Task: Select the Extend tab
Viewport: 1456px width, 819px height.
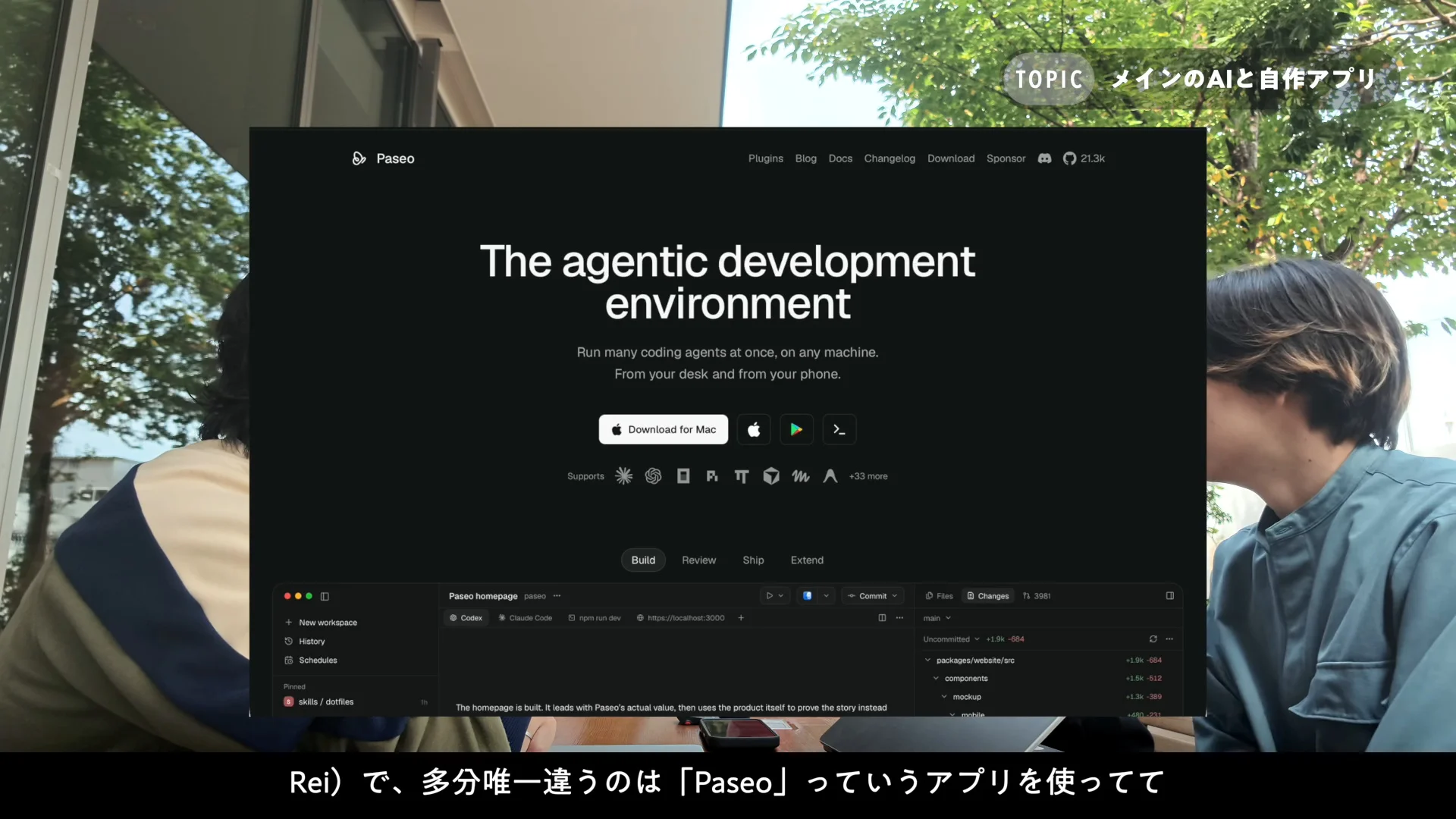Action: click(807, 560)
